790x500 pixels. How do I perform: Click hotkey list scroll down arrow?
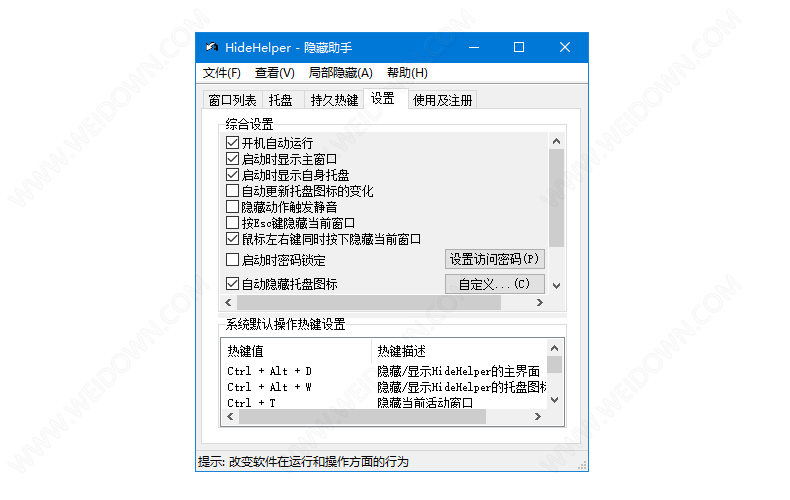tap(554, 400)
